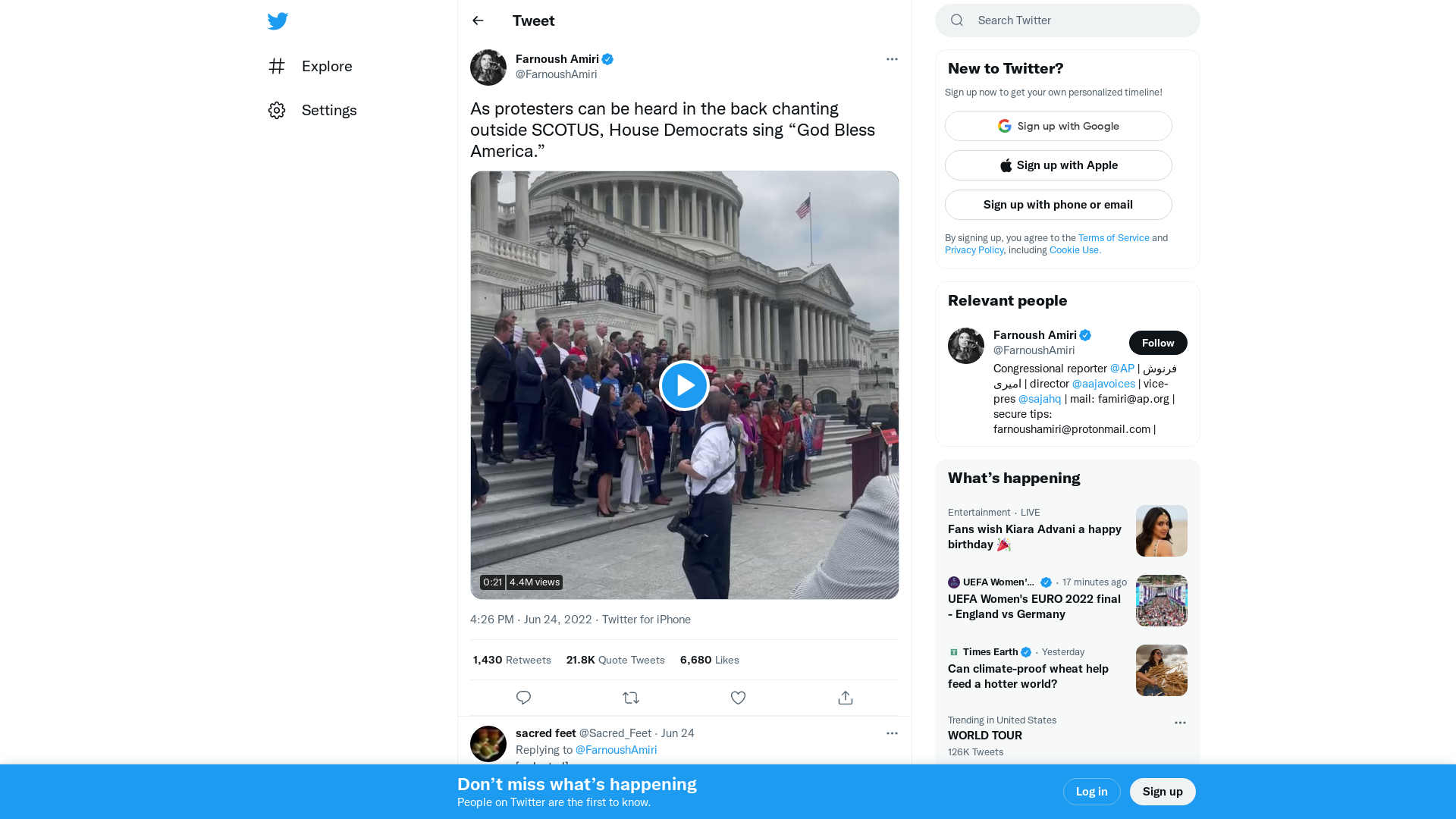Sign up with Google
The width and height of the screenshot is (1456, 819).
click(x=1058, y=126)
